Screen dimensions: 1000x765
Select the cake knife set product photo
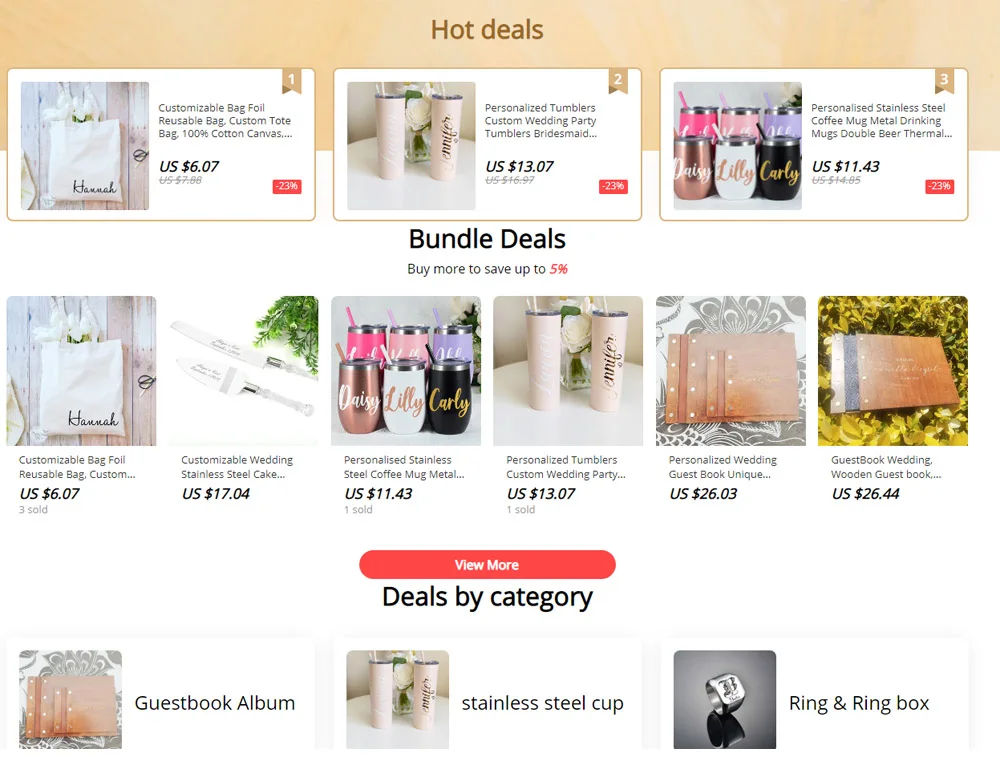[244, 370]
